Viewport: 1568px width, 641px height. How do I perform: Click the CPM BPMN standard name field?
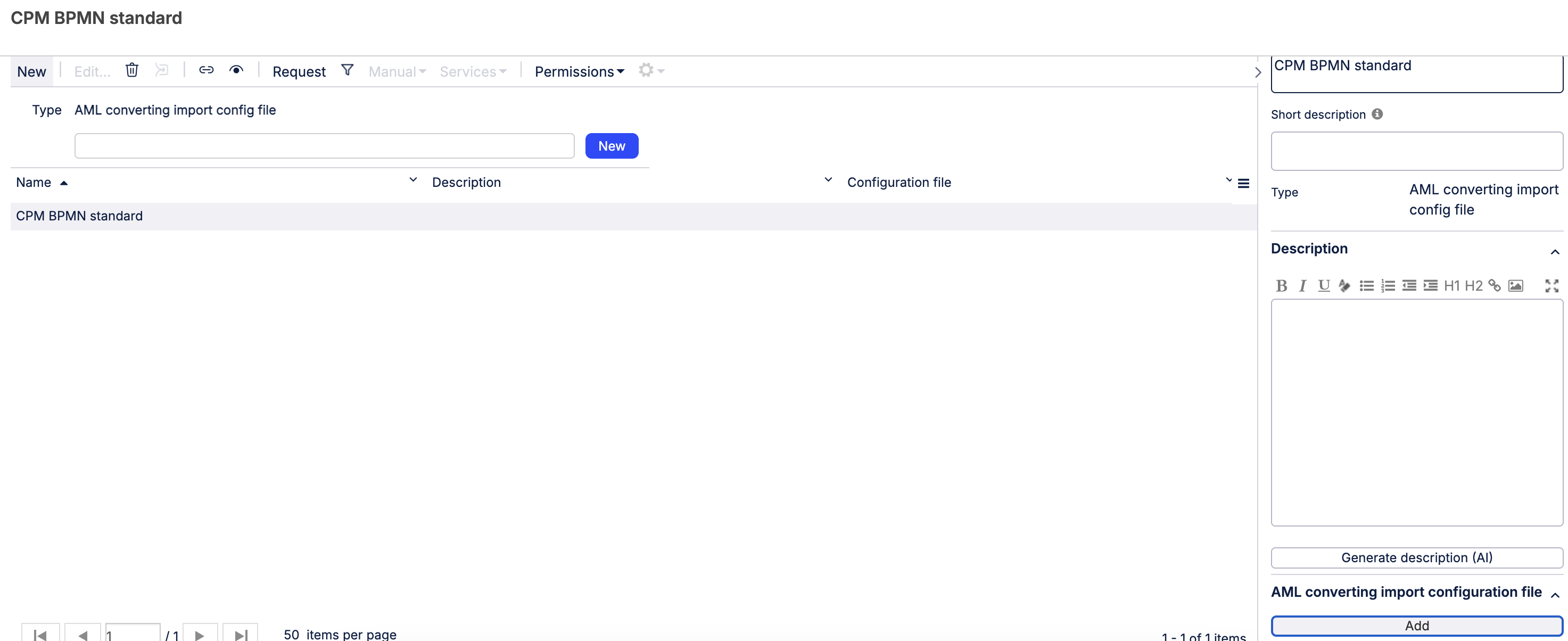[x=1416, y=73]
